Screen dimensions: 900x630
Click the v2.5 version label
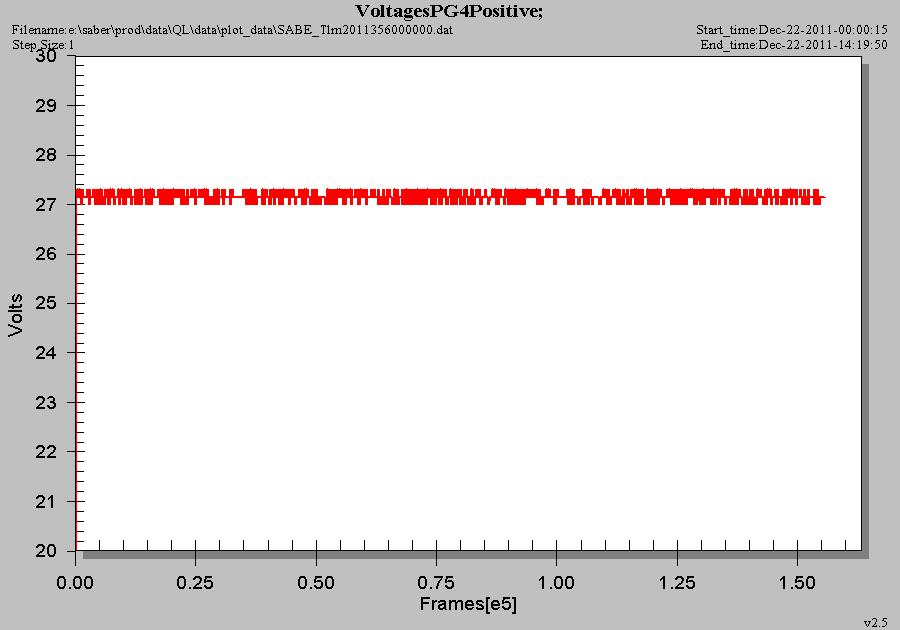click(875, 623)
